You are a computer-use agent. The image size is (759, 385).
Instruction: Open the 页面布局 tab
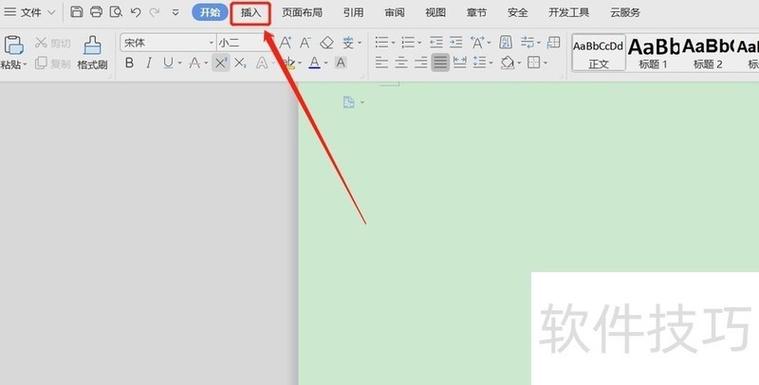[302, 13]
